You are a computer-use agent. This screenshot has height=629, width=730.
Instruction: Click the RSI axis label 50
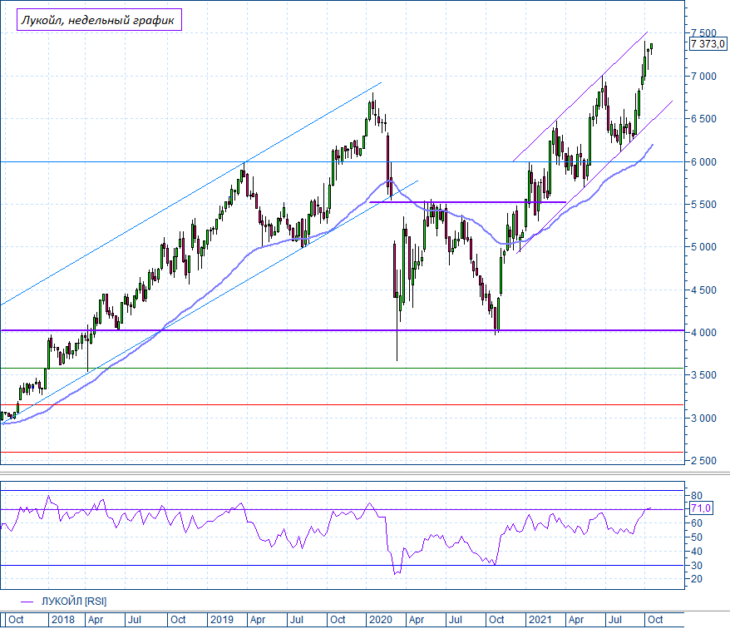tap(696, 537)
